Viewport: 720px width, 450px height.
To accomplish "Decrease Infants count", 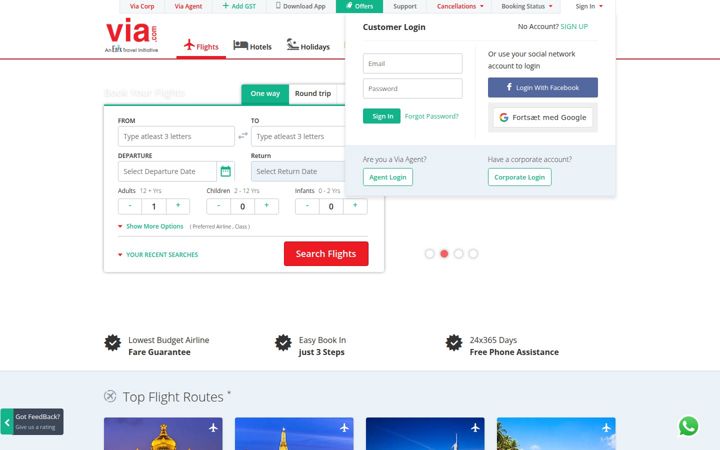I will (x=307, y=206).
